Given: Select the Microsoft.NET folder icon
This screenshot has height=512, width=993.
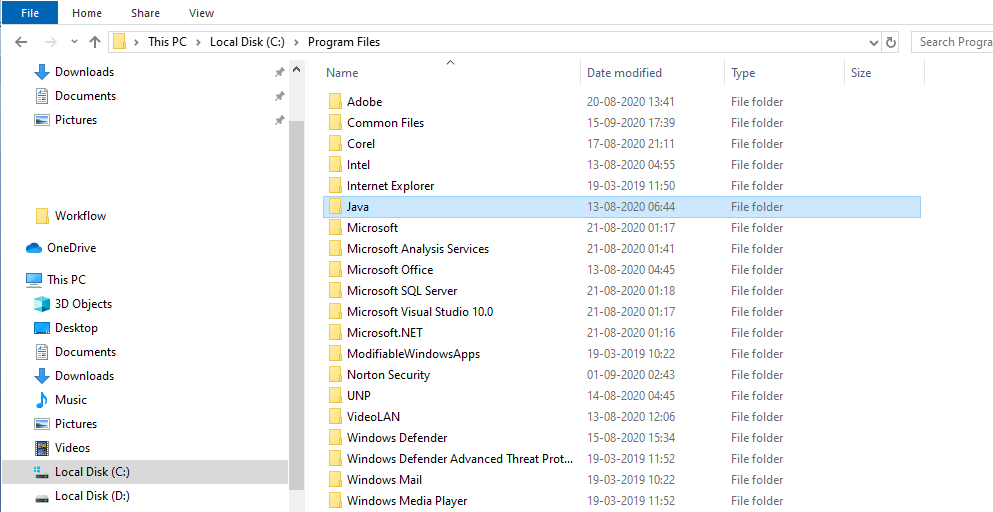Looking at the screenshot, I should coord(335,333).
